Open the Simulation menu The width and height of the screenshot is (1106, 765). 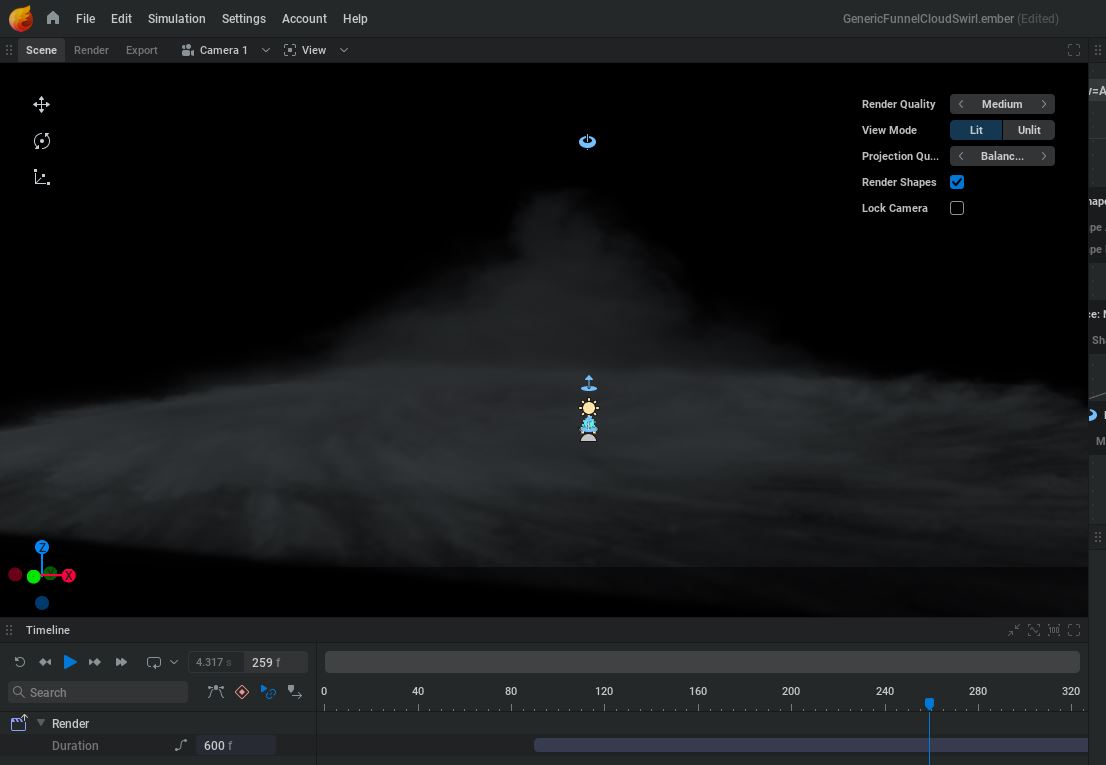[x=176, y=18]
